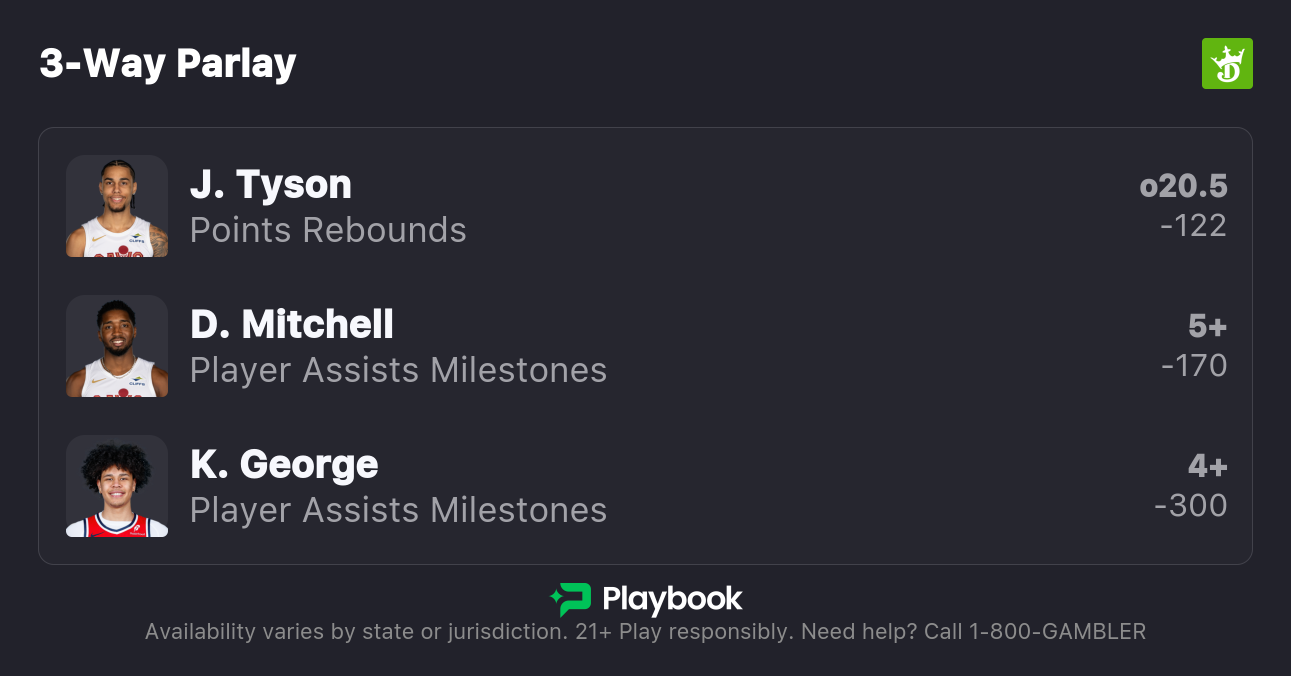Click K. George's player headshot
Screen dimensions: 1291x676
117,486
